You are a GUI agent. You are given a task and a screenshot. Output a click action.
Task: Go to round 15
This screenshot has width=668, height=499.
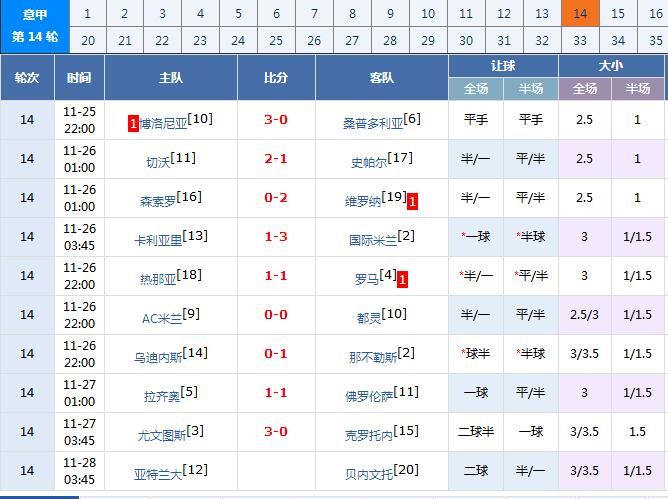(x=618, y=13)
